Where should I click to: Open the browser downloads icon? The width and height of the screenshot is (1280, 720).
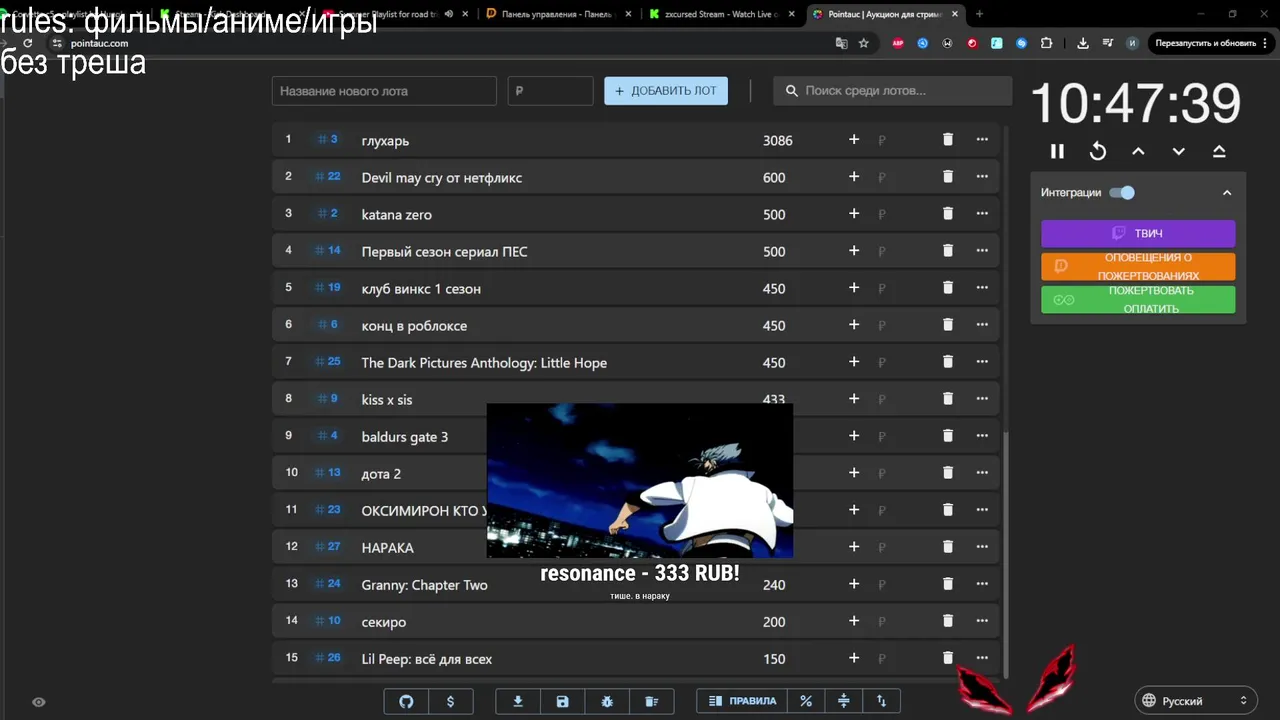pos(1083,43)
